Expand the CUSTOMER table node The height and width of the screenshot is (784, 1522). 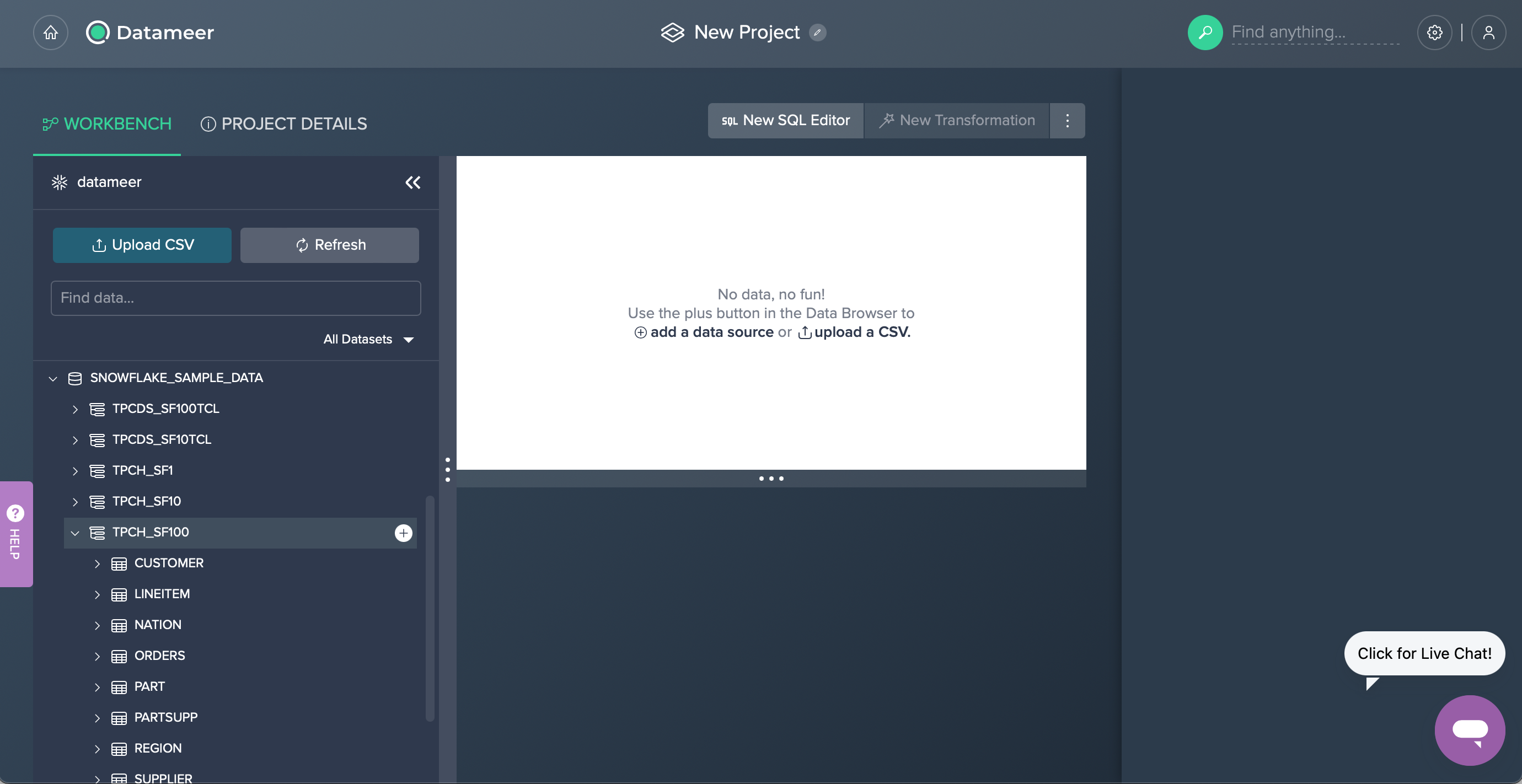tap(98, 563)
